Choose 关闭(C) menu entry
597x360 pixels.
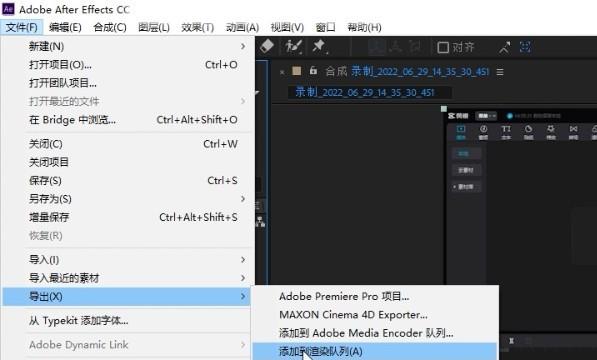click(x=126, y=144)
